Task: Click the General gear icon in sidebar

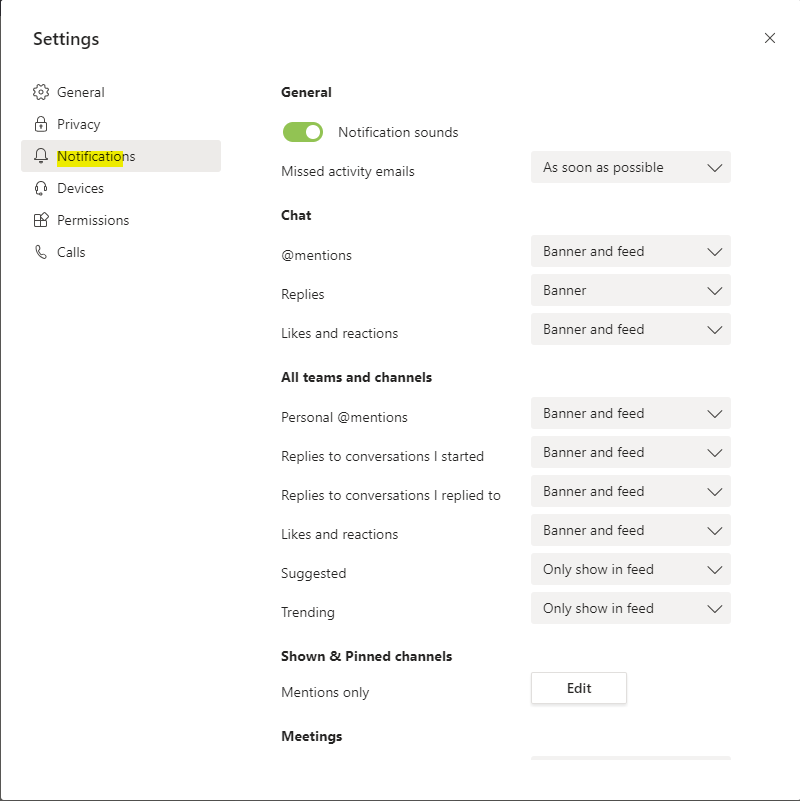Action: [41, 92]
